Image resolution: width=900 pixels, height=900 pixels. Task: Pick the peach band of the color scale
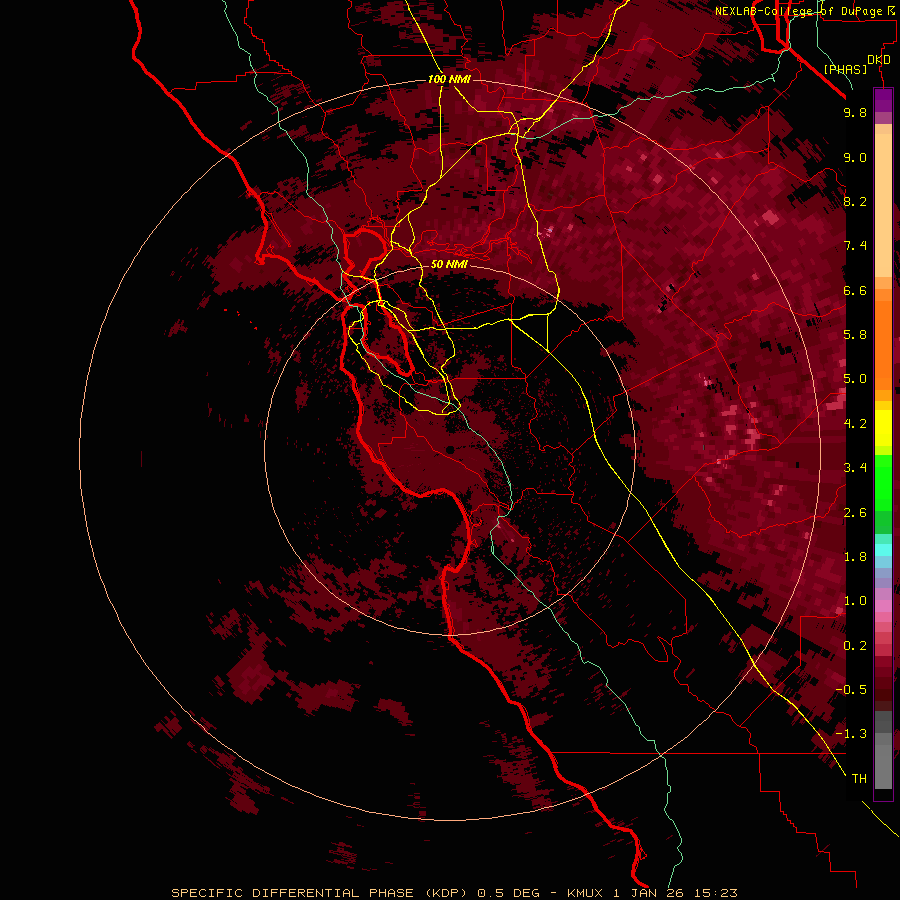point(883,207)
